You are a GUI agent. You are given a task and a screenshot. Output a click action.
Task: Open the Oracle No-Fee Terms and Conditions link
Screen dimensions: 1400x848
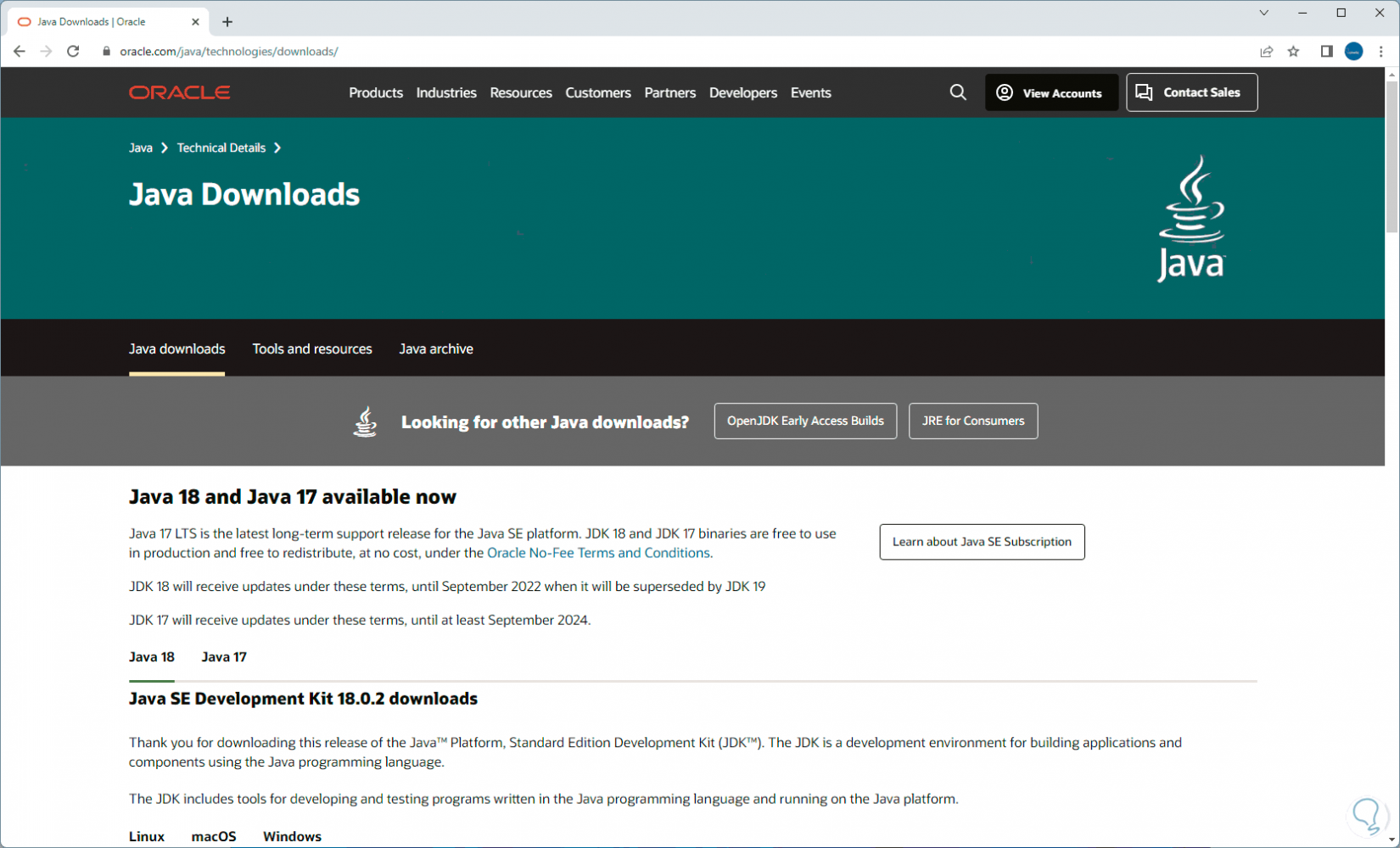[598, 553]
